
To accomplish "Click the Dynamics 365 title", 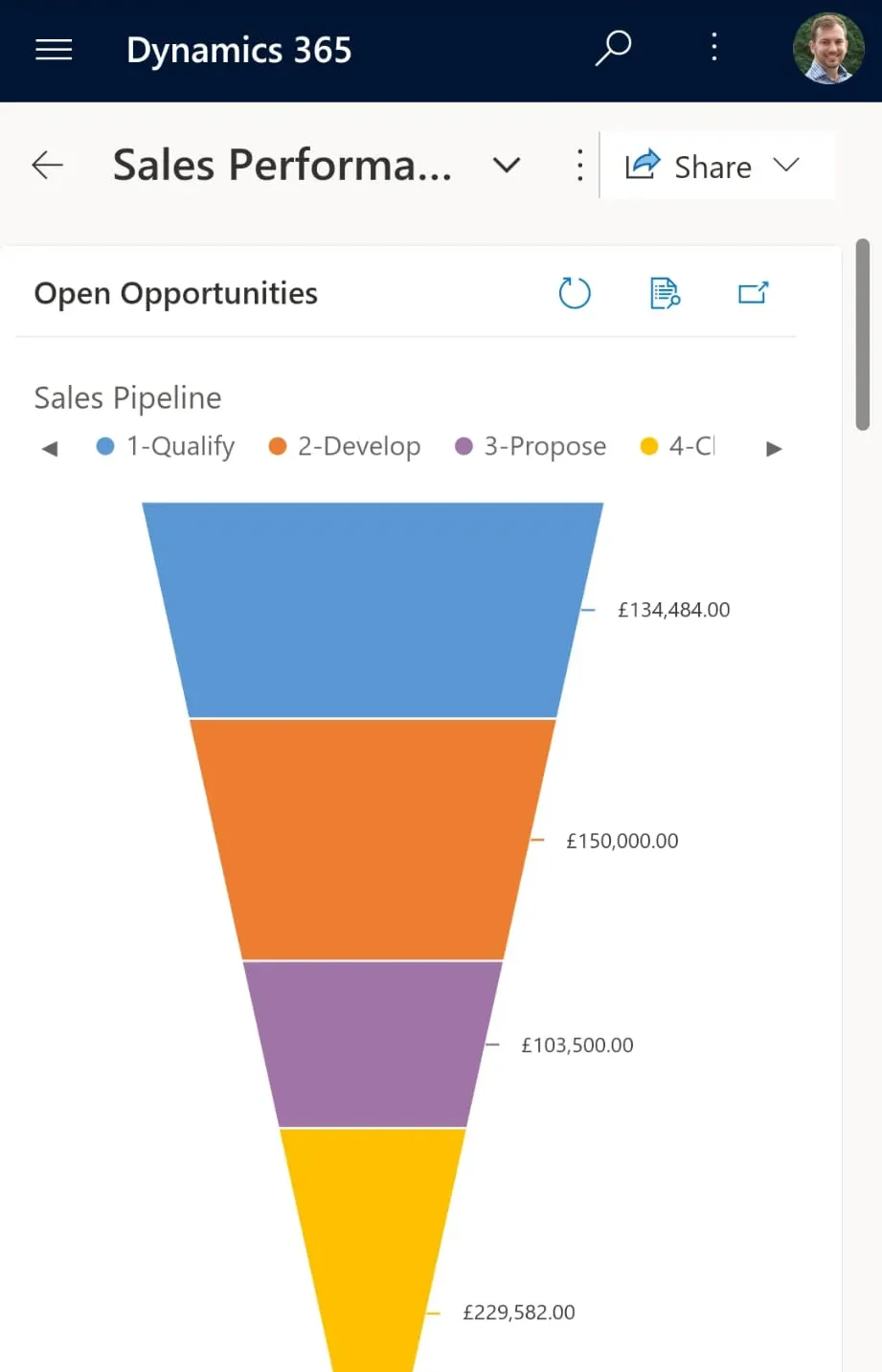I will pos(239,50).
